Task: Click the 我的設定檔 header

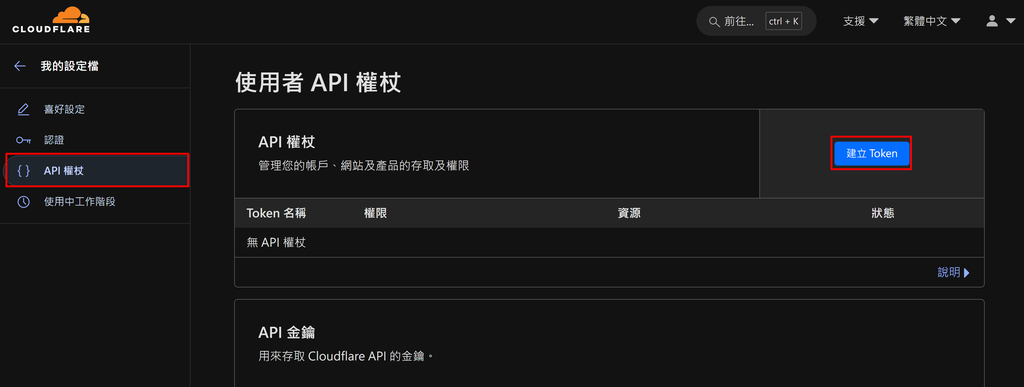Action: pyautogui.click(x=70, y=66)
